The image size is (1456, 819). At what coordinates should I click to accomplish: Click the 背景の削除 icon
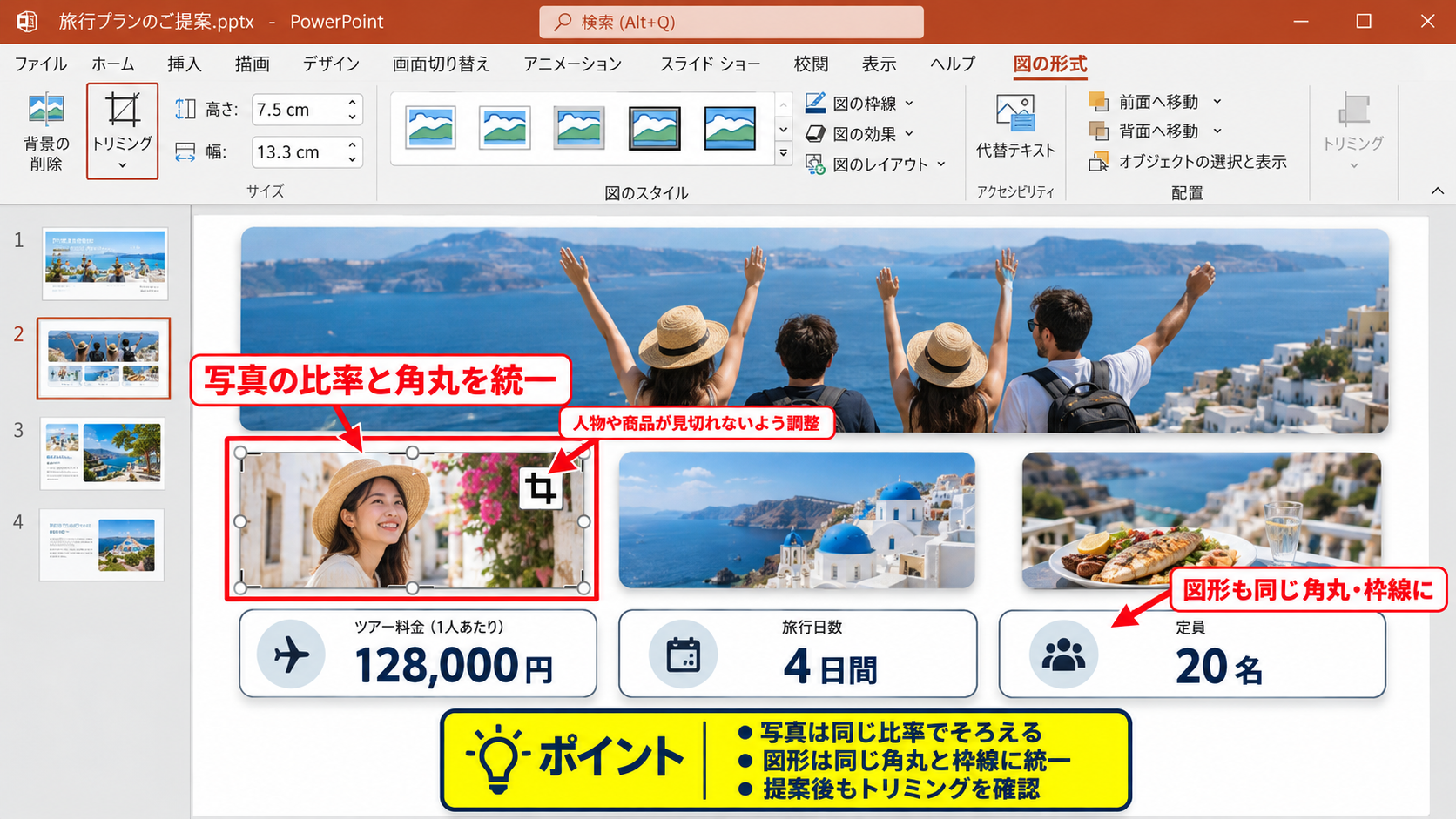[46, 110]
